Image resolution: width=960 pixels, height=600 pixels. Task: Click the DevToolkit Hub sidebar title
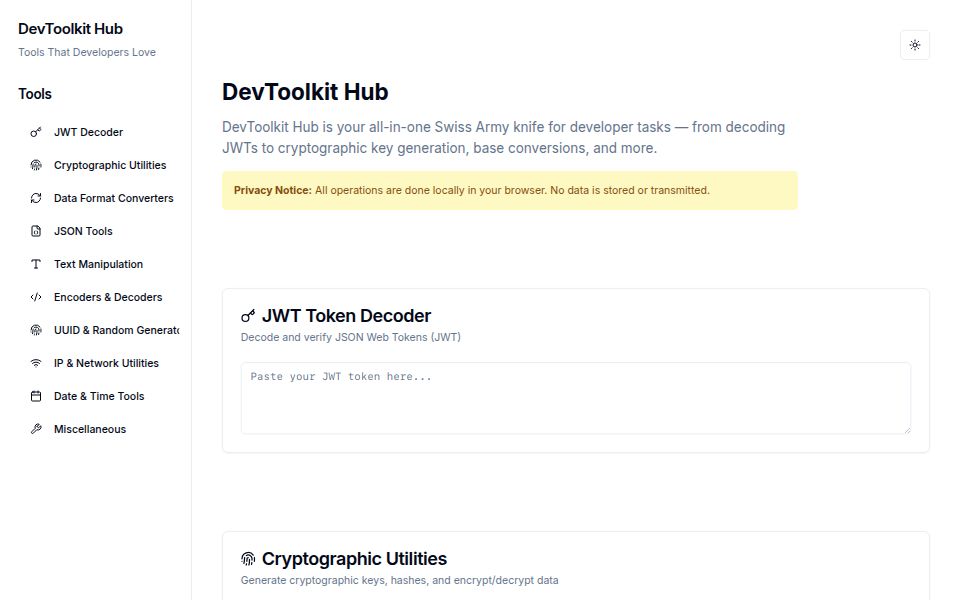click(70, 28)
